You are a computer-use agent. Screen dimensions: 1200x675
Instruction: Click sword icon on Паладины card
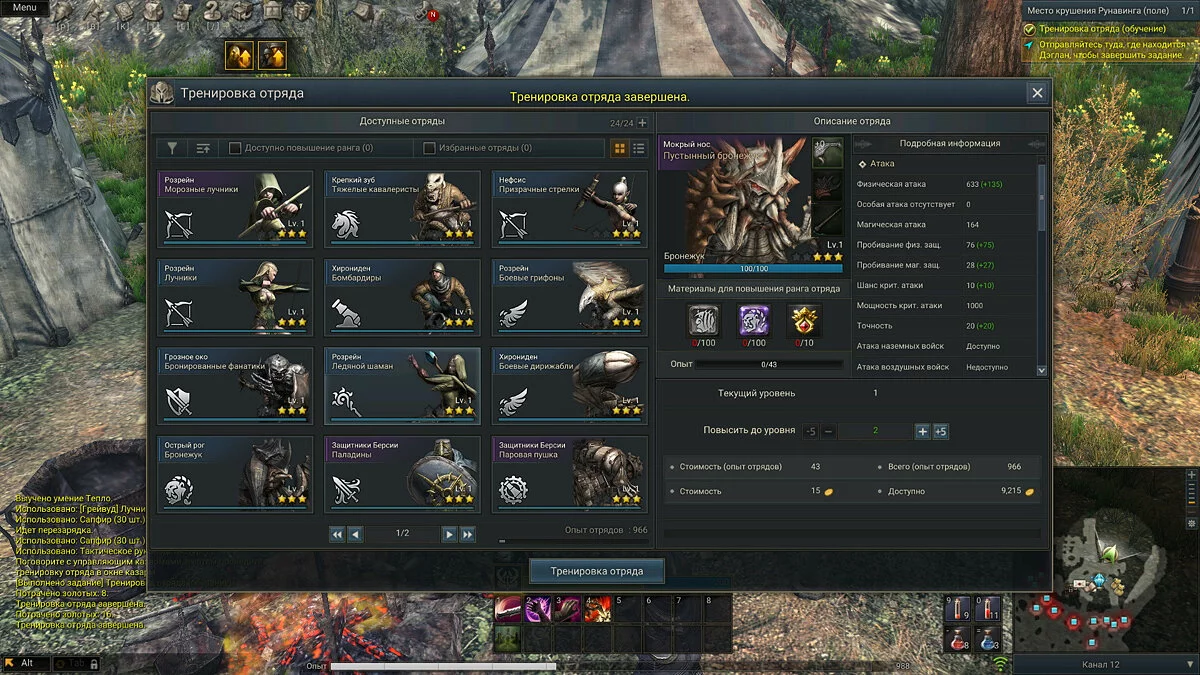tap(346, 490)
